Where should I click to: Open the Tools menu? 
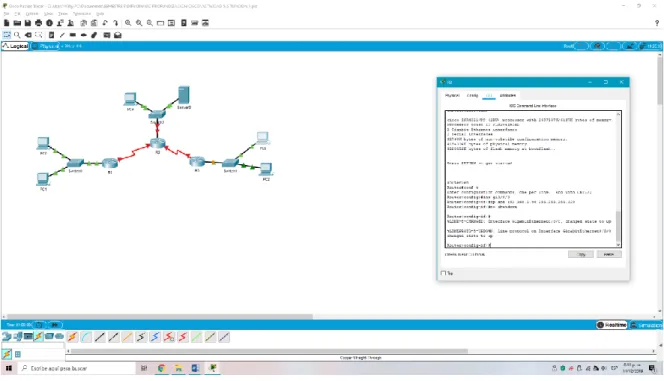pyautogui.click(x=63, y=14)
